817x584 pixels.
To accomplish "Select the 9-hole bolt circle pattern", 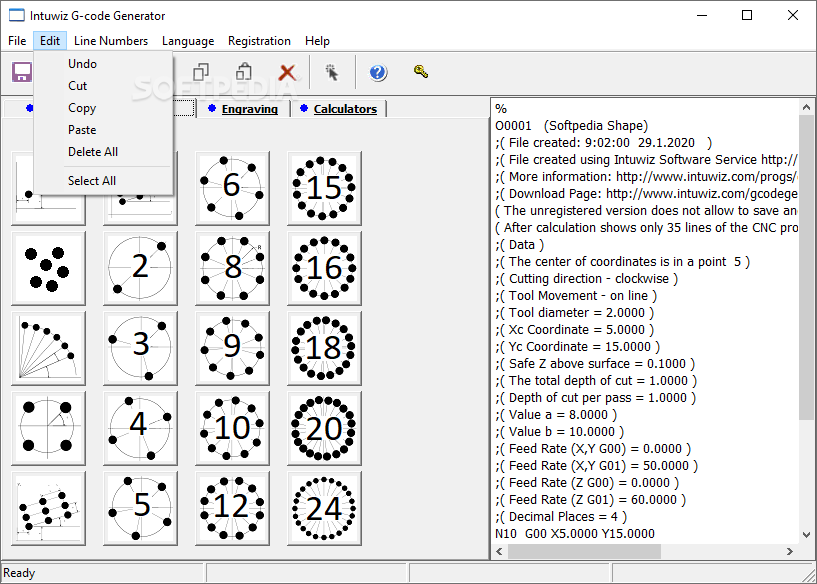I will [x=232, y=348].
